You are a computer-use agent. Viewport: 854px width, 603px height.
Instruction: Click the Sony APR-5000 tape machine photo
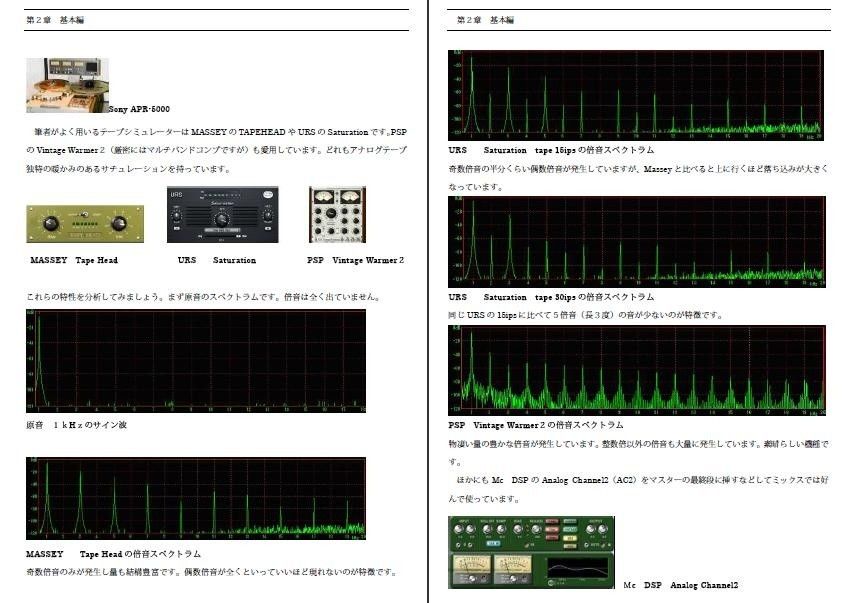[67, 86]
